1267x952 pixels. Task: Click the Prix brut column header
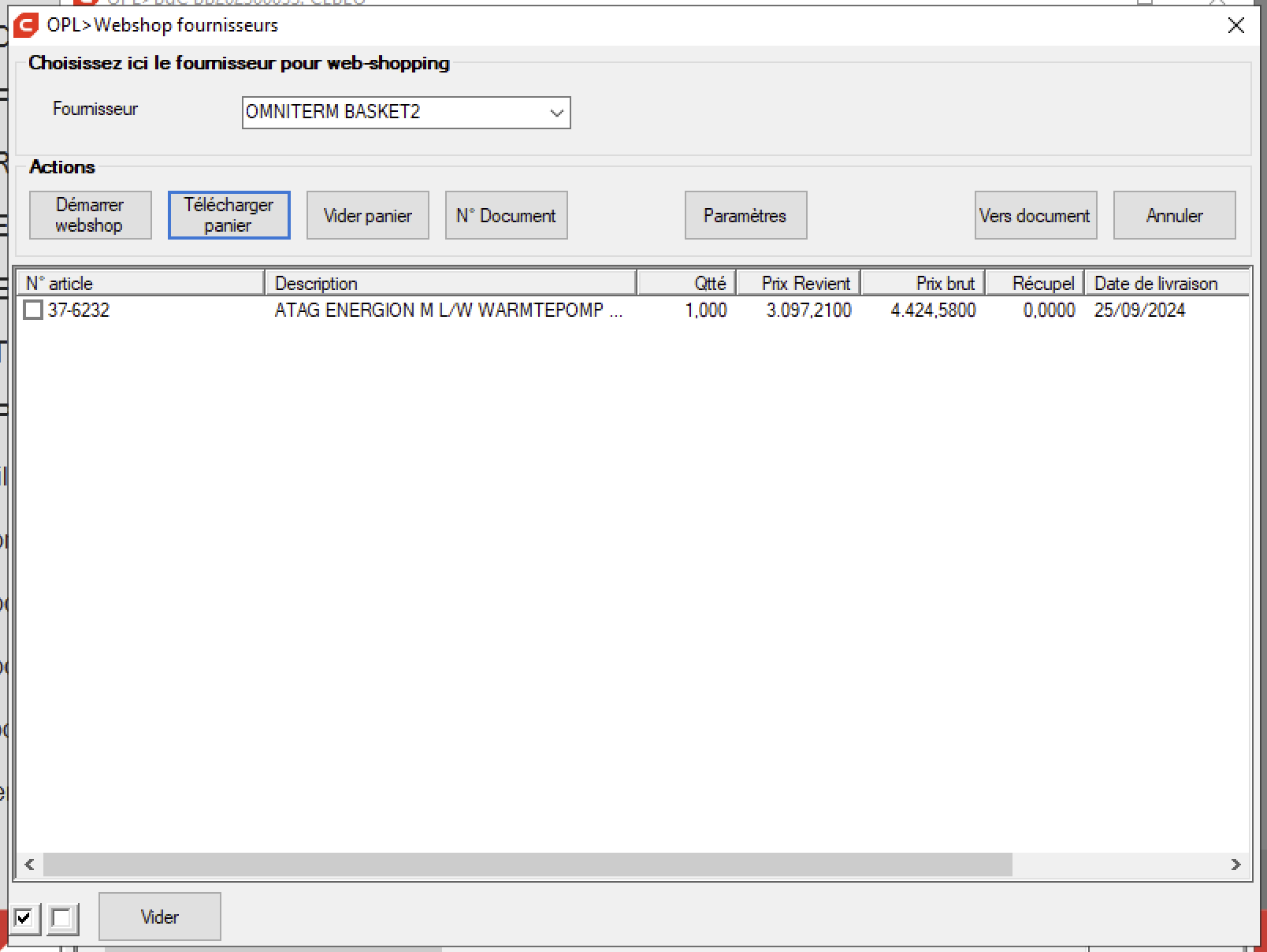[922, 283]
